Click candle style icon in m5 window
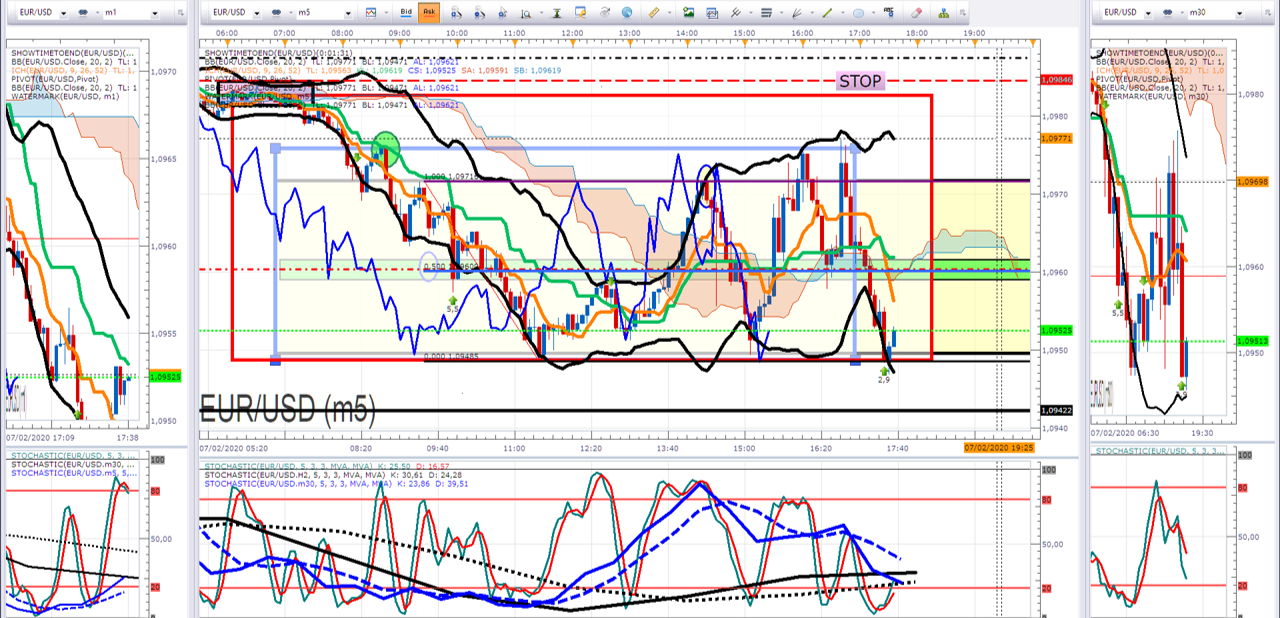 tap(276, 13)
